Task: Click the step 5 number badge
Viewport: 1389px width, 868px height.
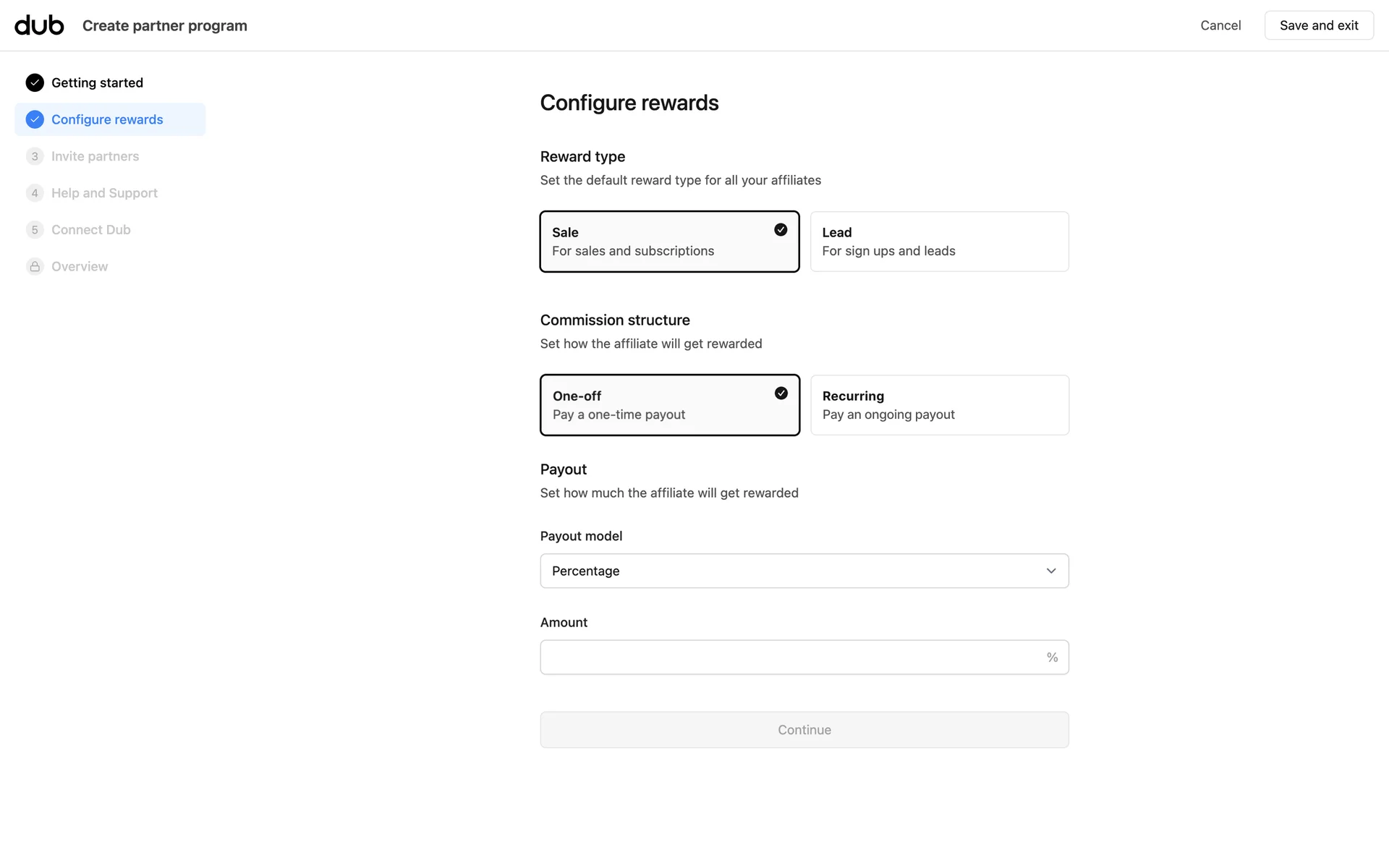Action: pos(35,230)
